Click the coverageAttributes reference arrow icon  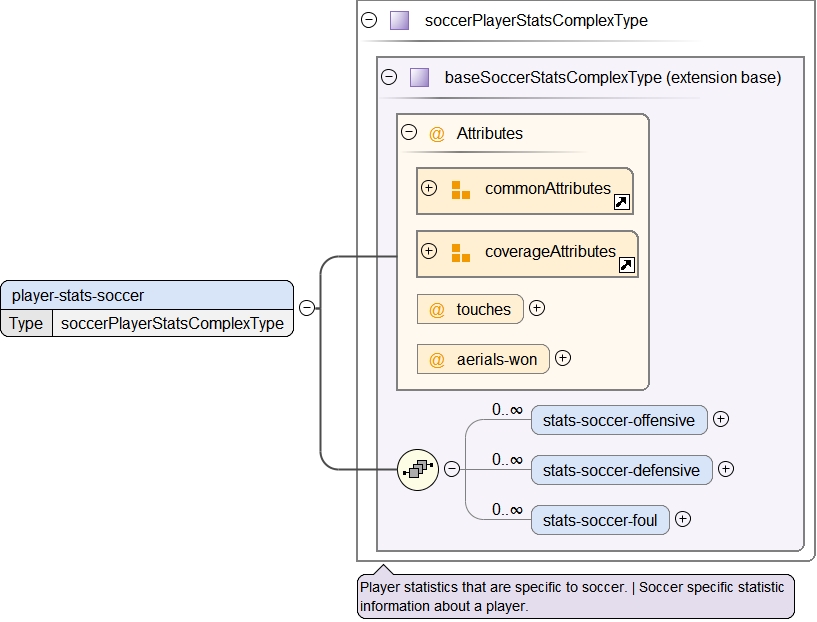tap(627, 265)
